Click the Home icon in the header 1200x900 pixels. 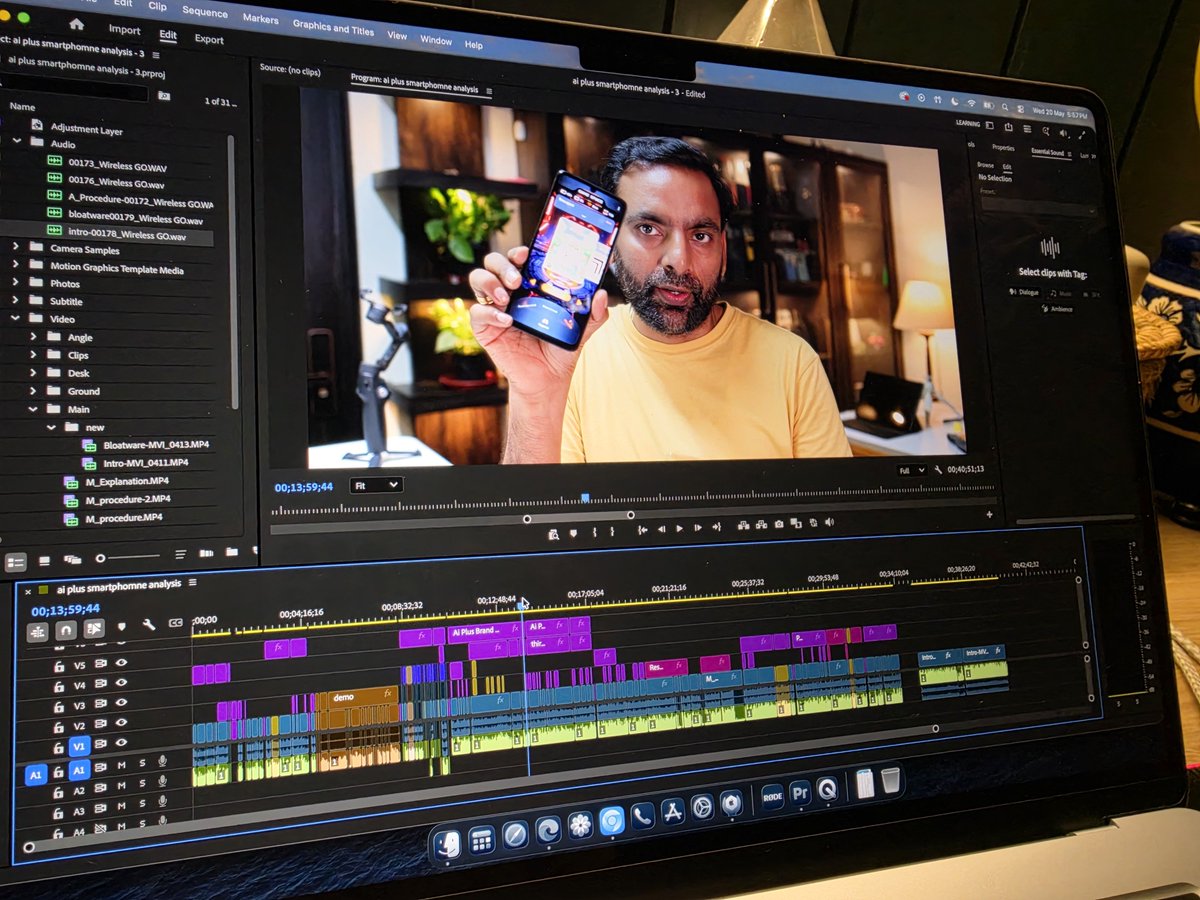(x=76, y=24)
